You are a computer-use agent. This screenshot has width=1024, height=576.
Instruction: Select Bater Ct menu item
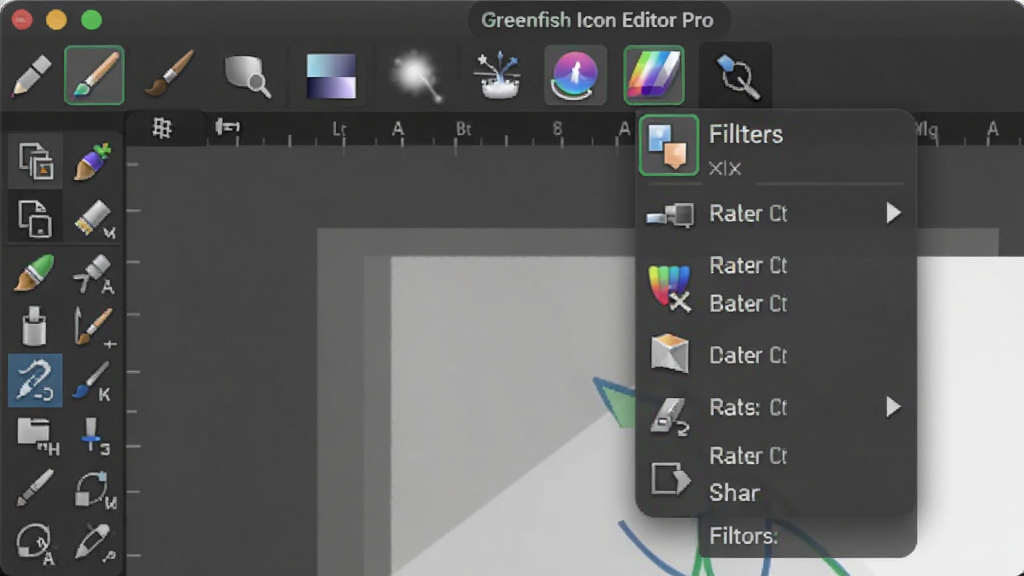click(748, 304)
